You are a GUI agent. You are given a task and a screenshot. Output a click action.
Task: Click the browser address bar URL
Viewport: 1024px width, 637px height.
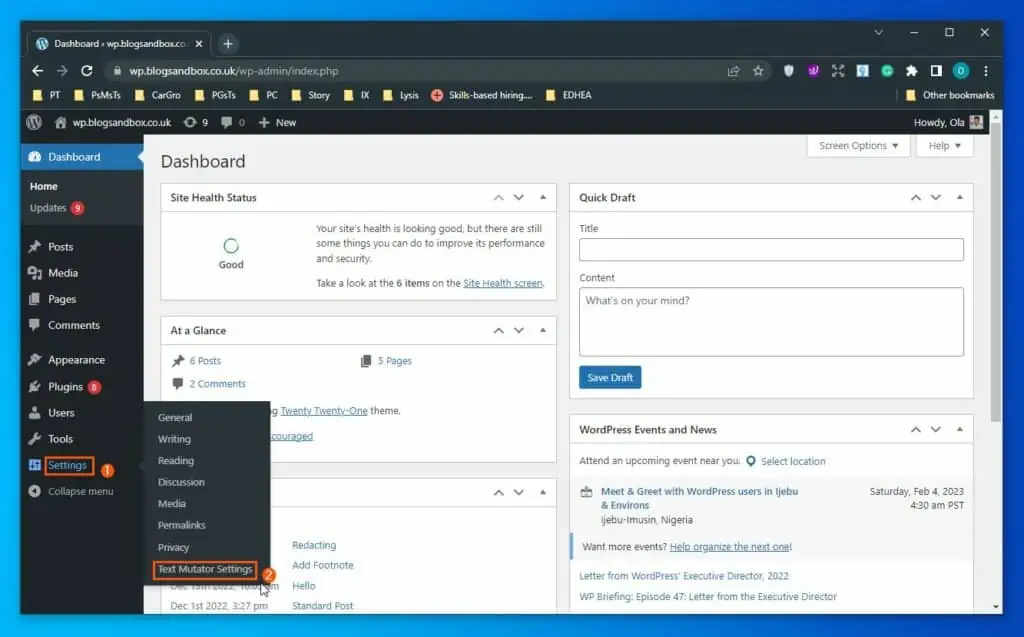pos(234,71)
